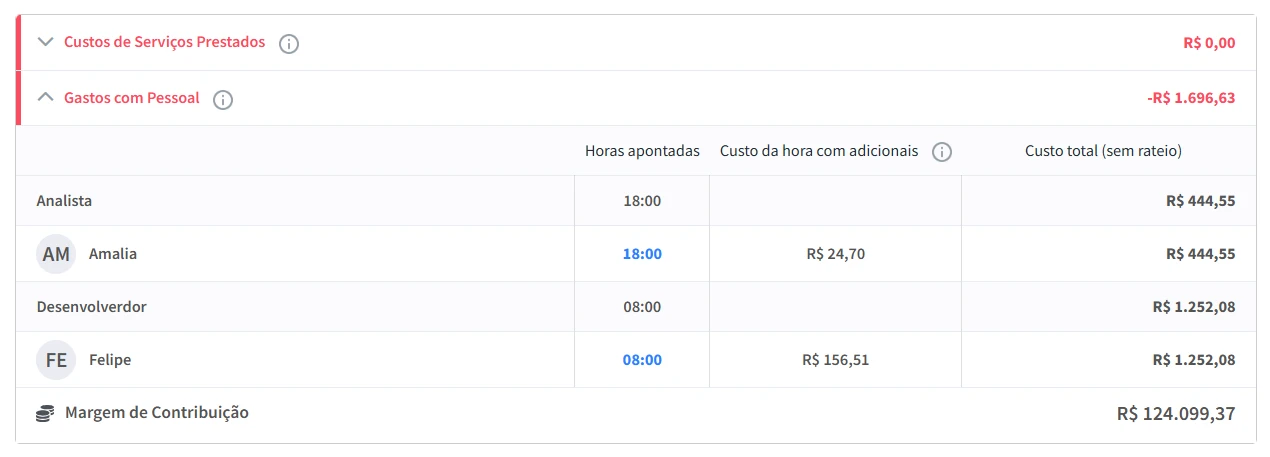Image resolution: width=1270 pixels, height=457 pixels.
Task: Click Amalia's AM avatar
Action: 56,254
